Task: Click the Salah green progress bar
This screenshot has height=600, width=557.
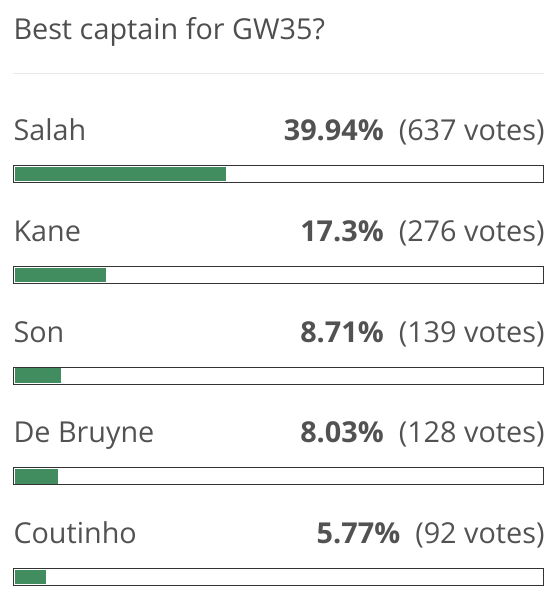Action: point(121,174)
